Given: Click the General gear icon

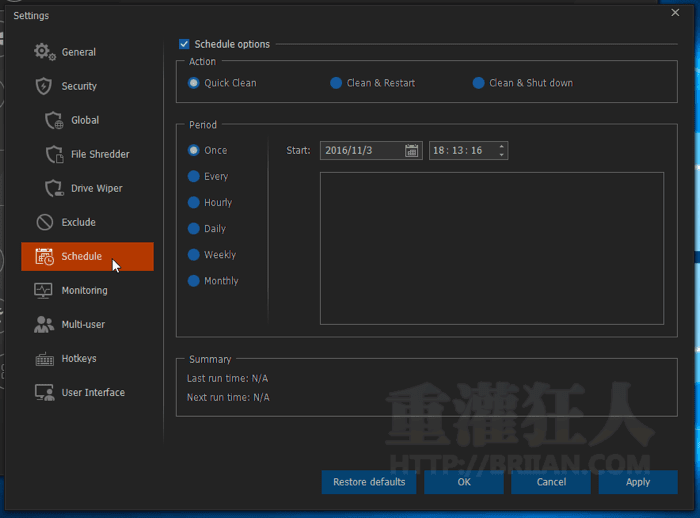Looking at the screenshot, I should click(x=45, y=52).
